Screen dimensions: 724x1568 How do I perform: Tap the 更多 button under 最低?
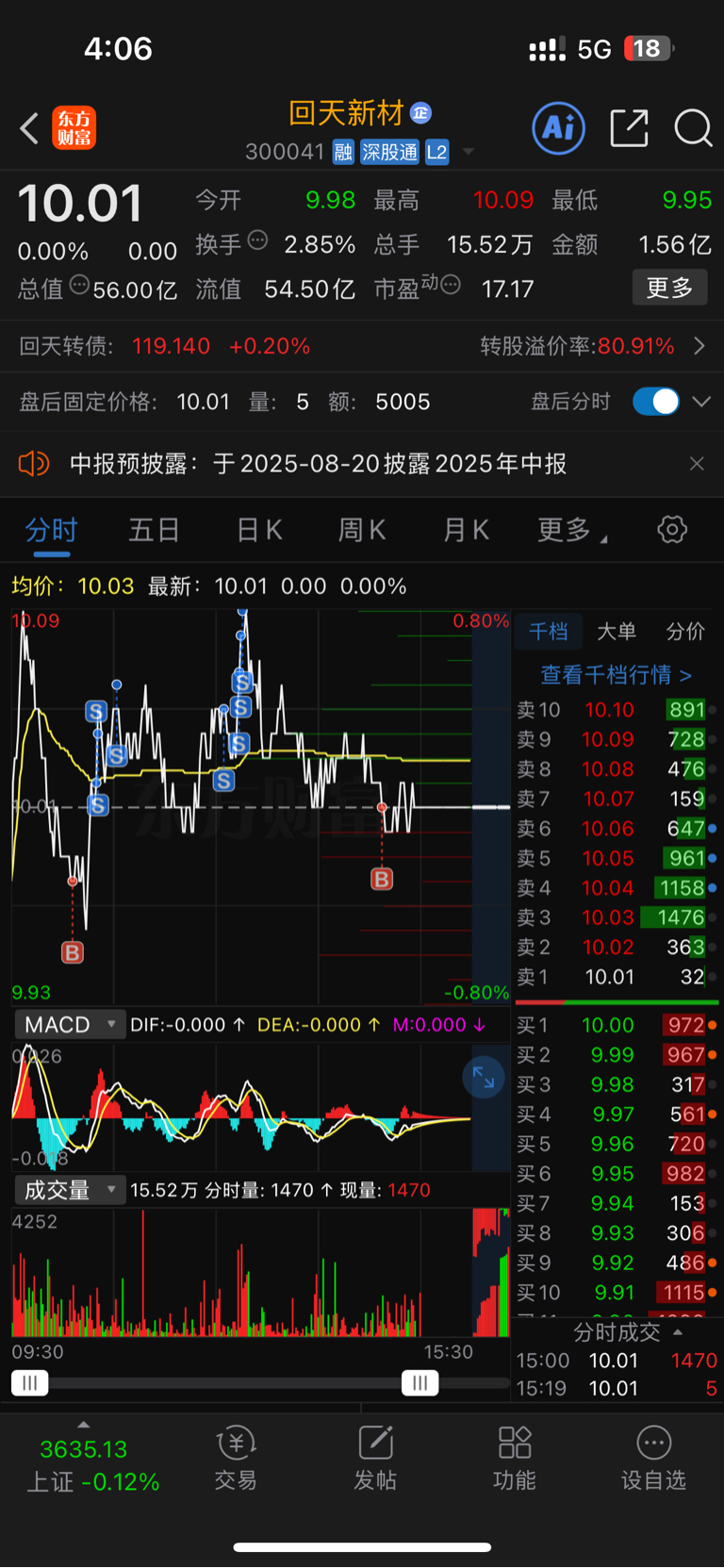tap(669, 288)
